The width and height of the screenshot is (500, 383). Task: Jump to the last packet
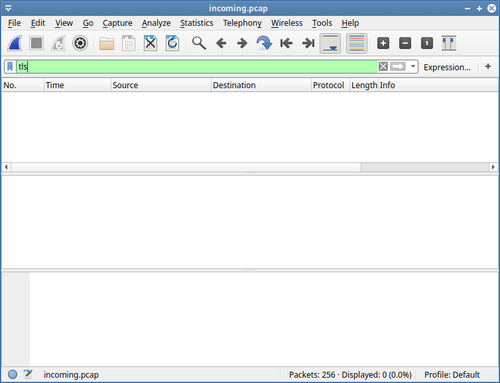[x=308, y=43]
